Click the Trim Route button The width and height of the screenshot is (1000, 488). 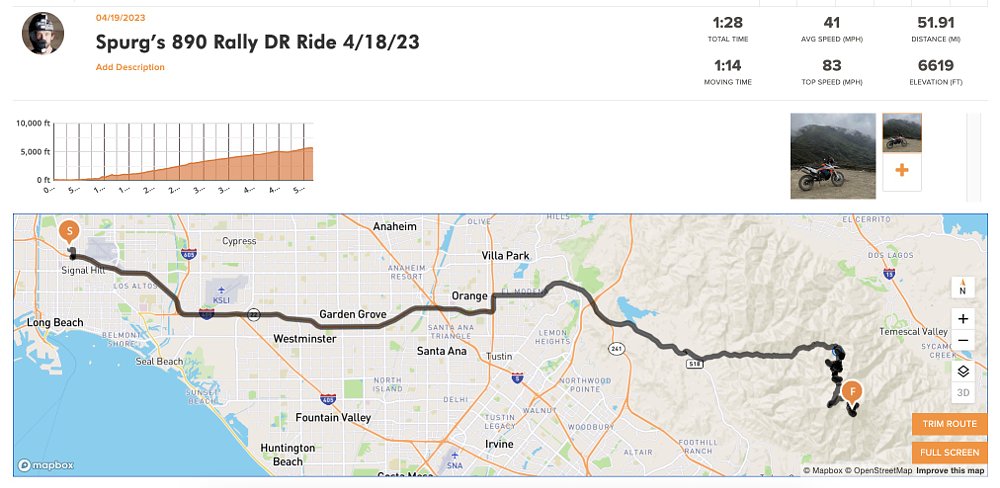click(x=949, y=424)
